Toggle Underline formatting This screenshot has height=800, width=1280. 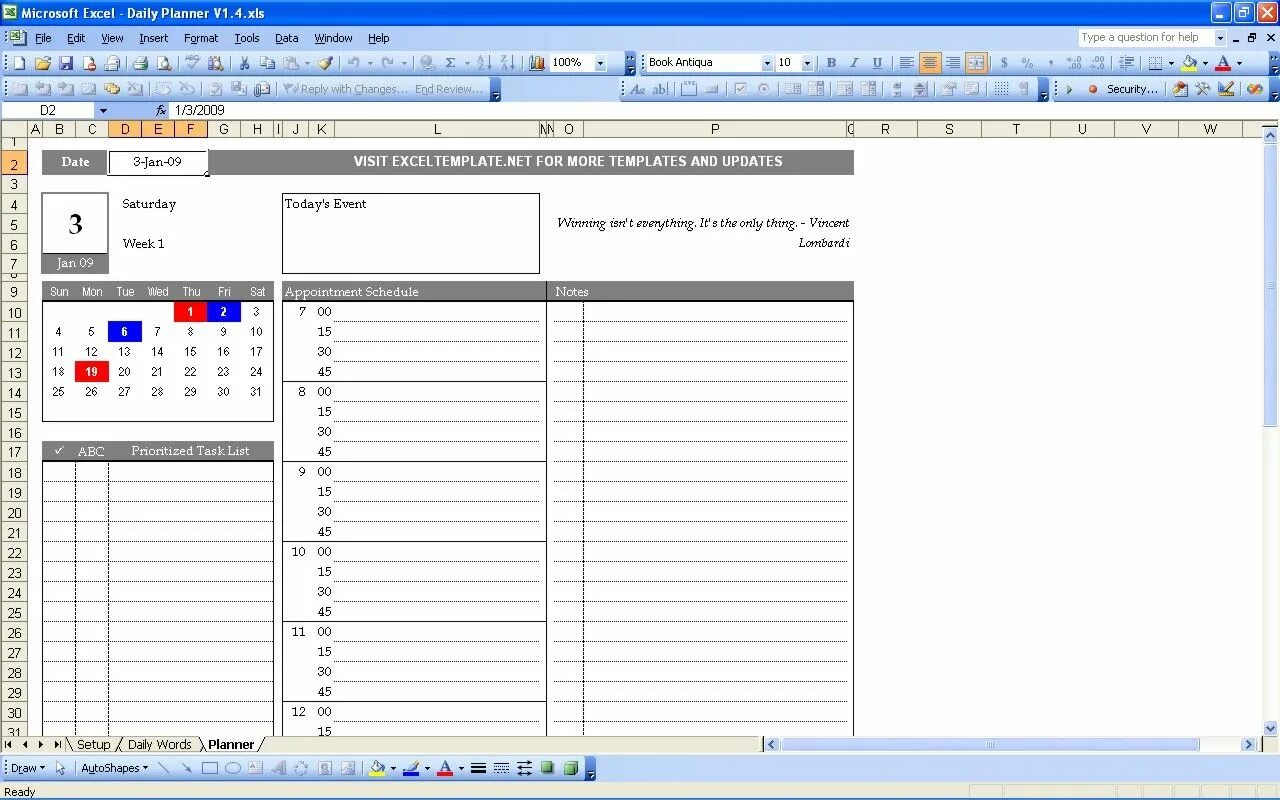877,63
